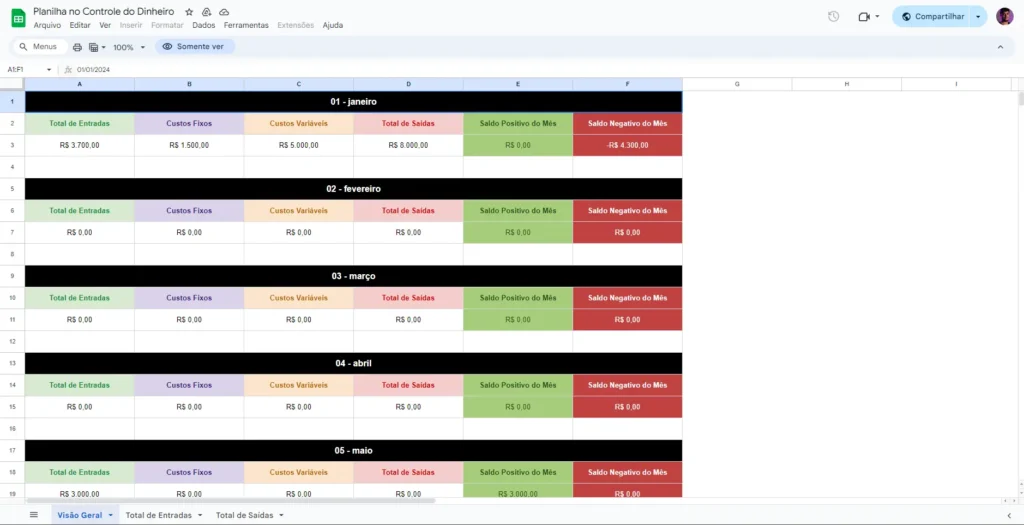Screen dimensions: 1024x525
Task: Open the all sheets list icon
Action: pos(34,515)
